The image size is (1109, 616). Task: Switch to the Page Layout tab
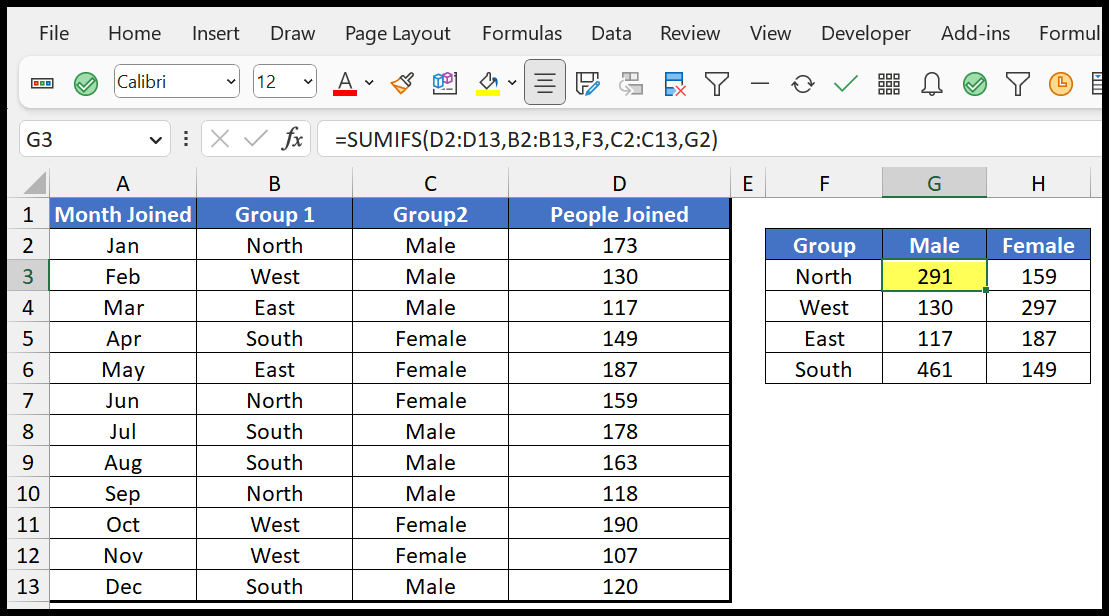397,33
